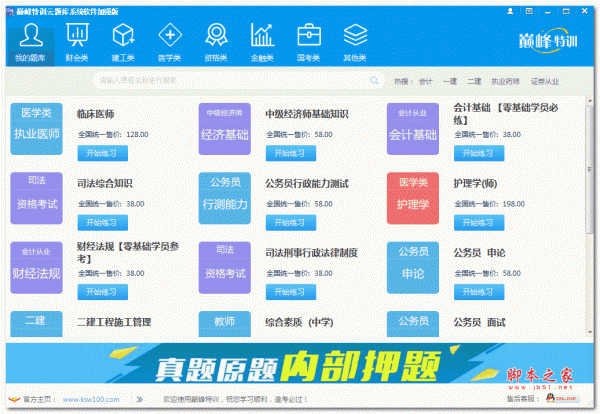Image resolution: width=600 pixels, height=414 pixels.
Task: Click the 会计基础 course thumbnail
Action: (x=413, y=129)
